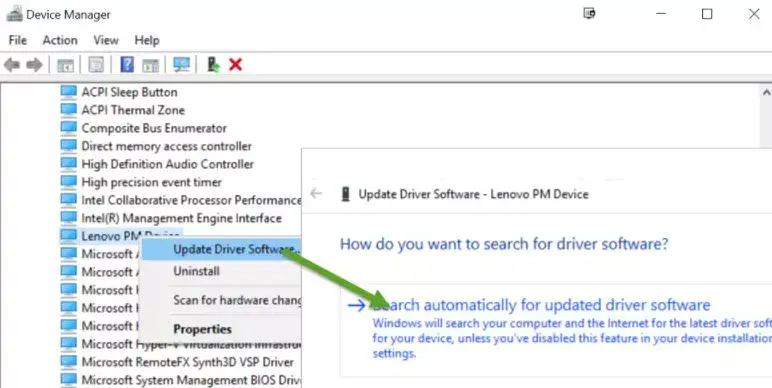
Task: Open the Properties toolbar icon
Action: pos(96,65)
